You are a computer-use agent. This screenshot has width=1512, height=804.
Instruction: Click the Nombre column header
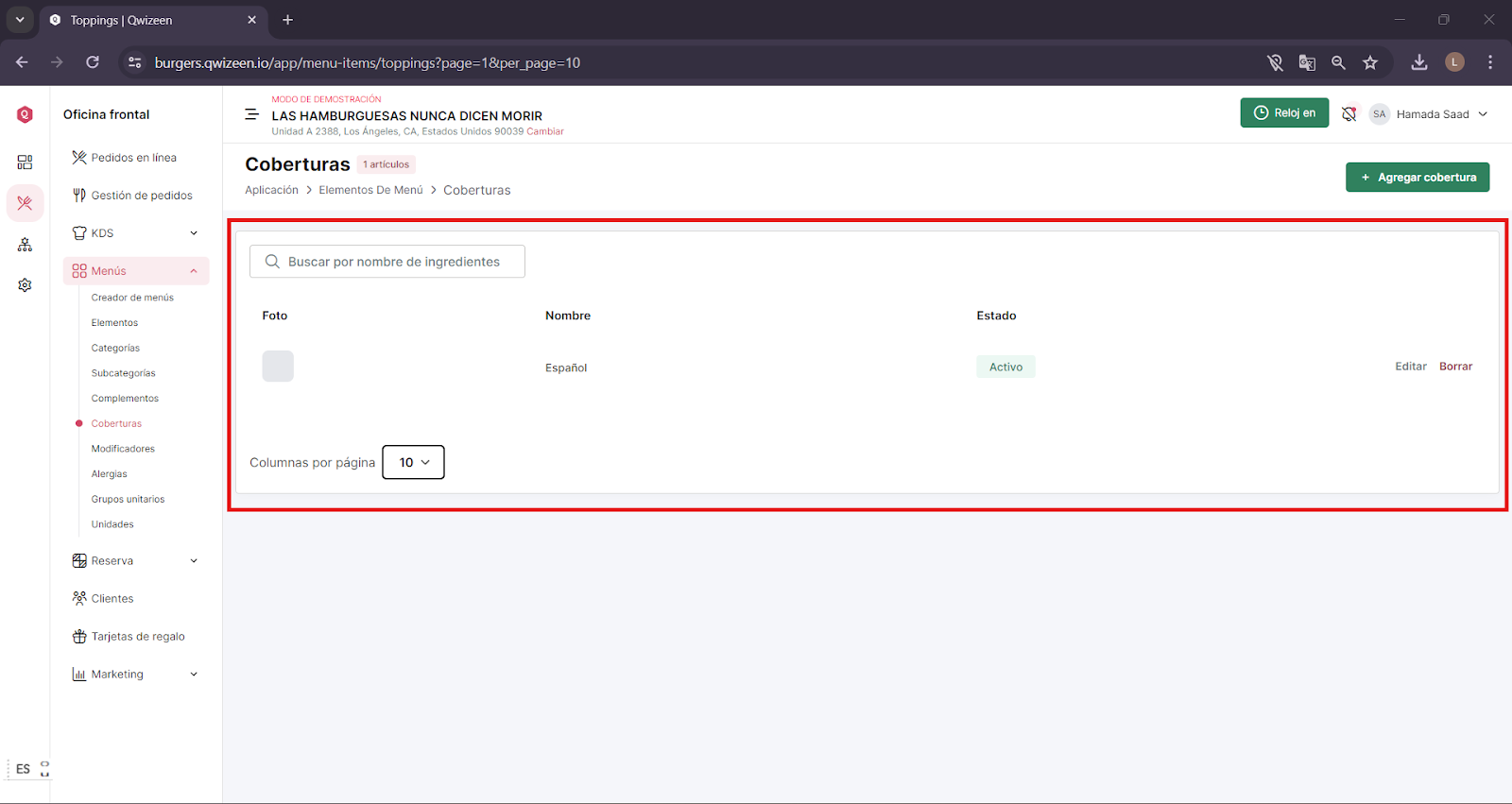pos(568,316)
